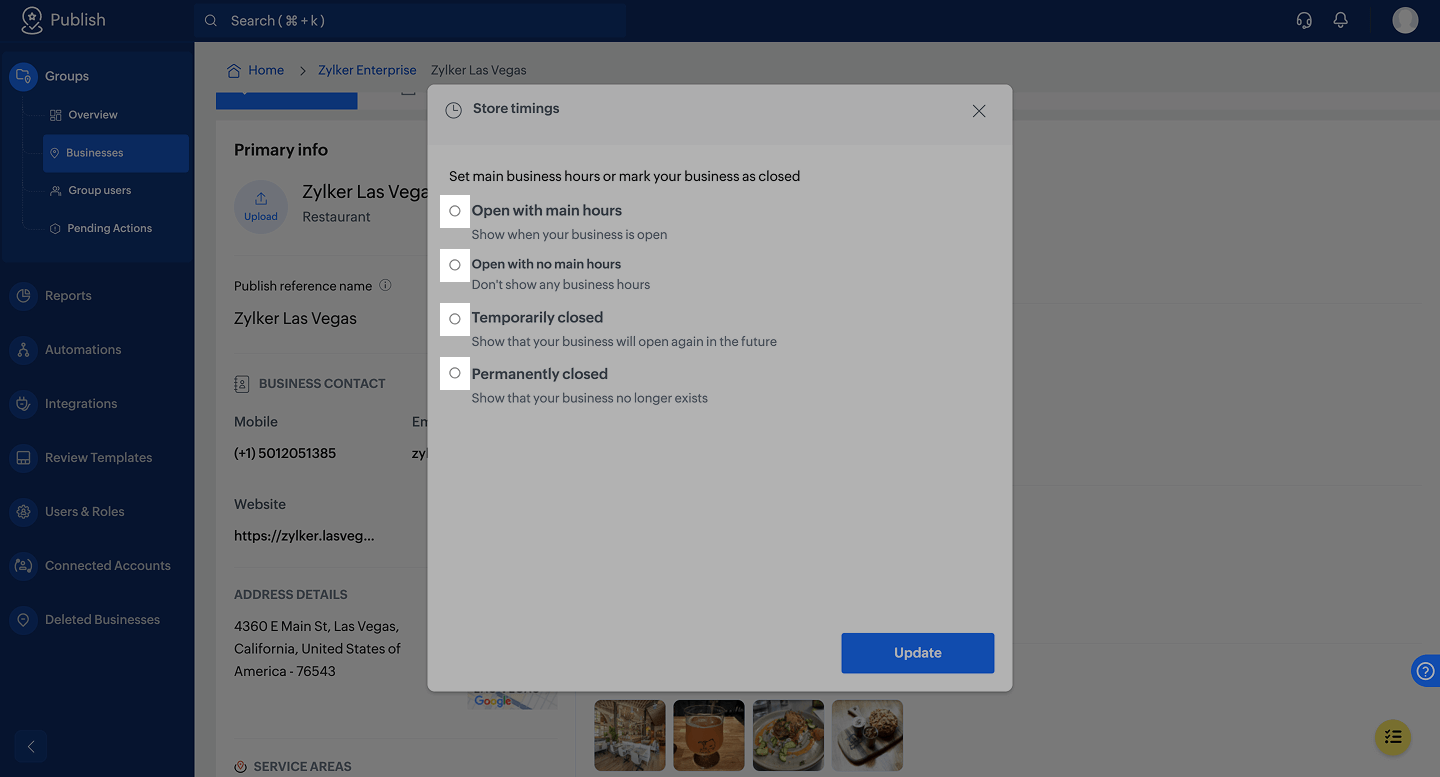
Task: Open the notifications bell
Action: pos(1341,20)
